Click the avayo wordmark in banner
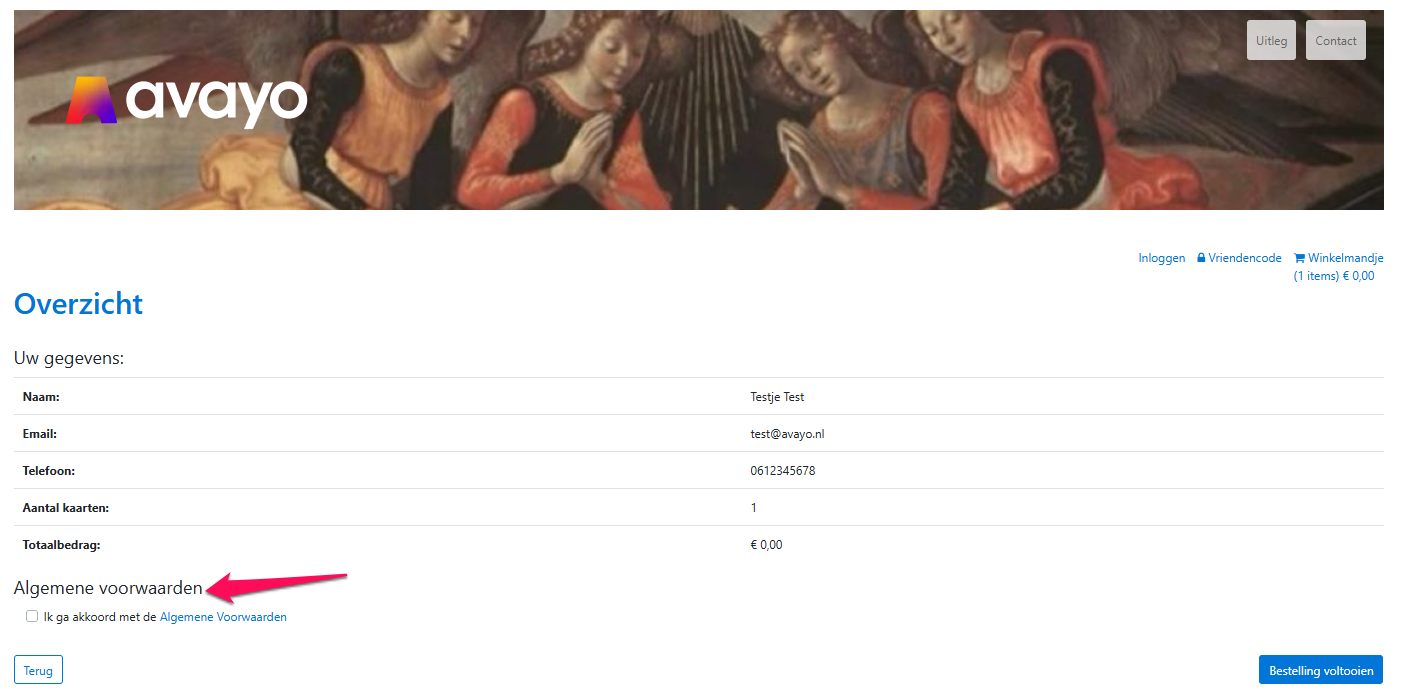The height and width of the screenshot is (700, 1401). tap(217, 102)
